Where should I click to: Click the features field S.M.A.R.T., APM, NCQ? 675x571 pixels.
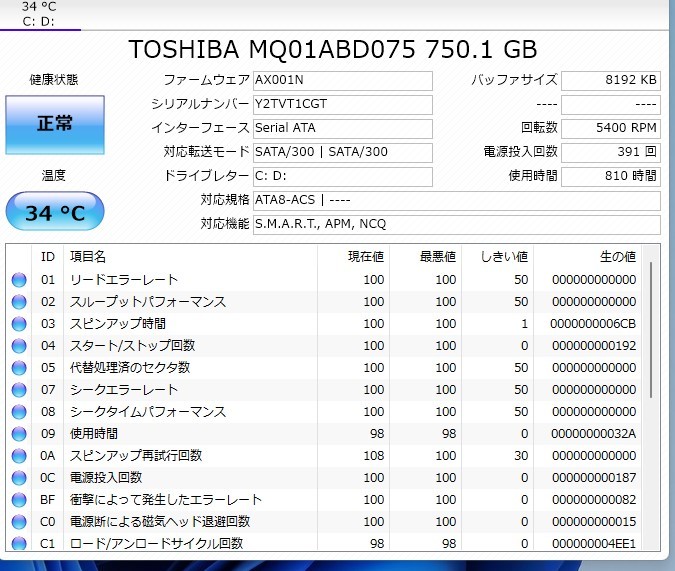coord(457,224)
